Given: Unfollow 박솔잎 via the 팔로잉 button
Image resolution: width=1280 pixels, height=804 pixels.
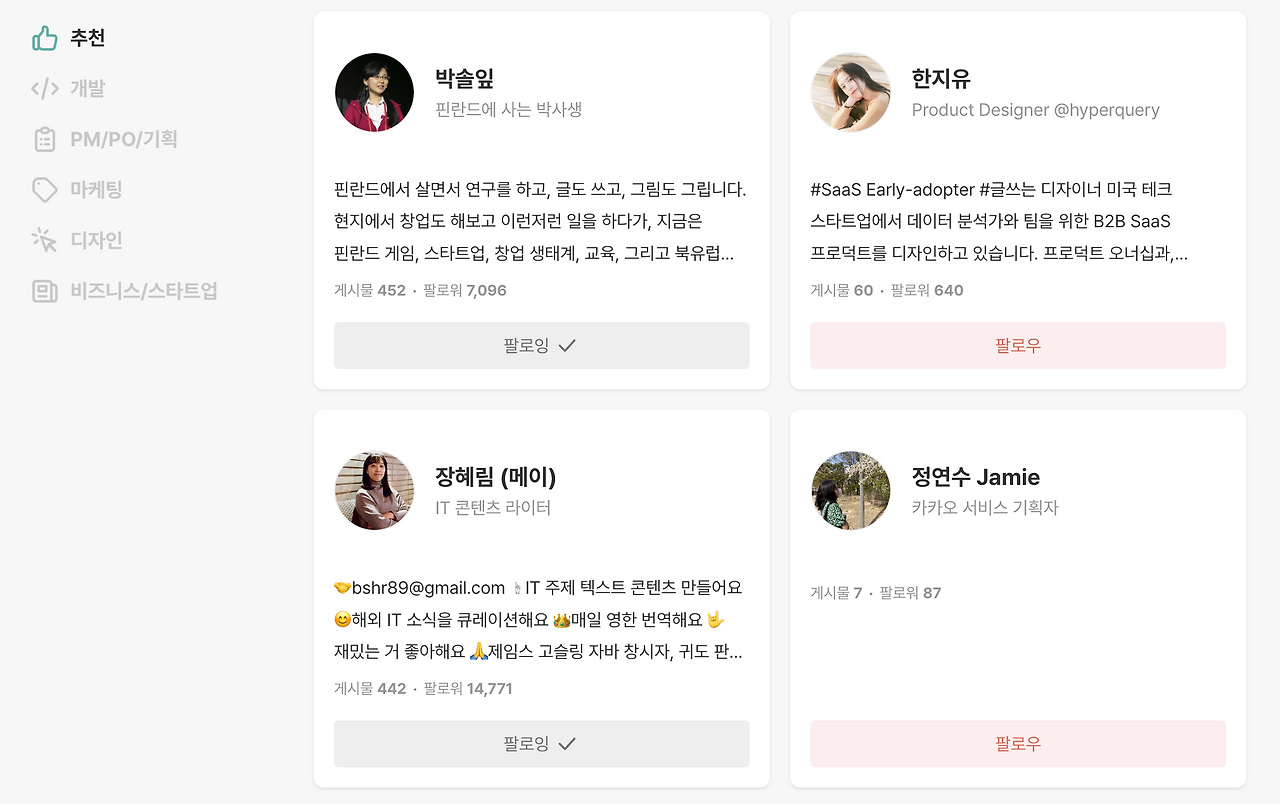Looking at the screenshot, I should (541, 346).
